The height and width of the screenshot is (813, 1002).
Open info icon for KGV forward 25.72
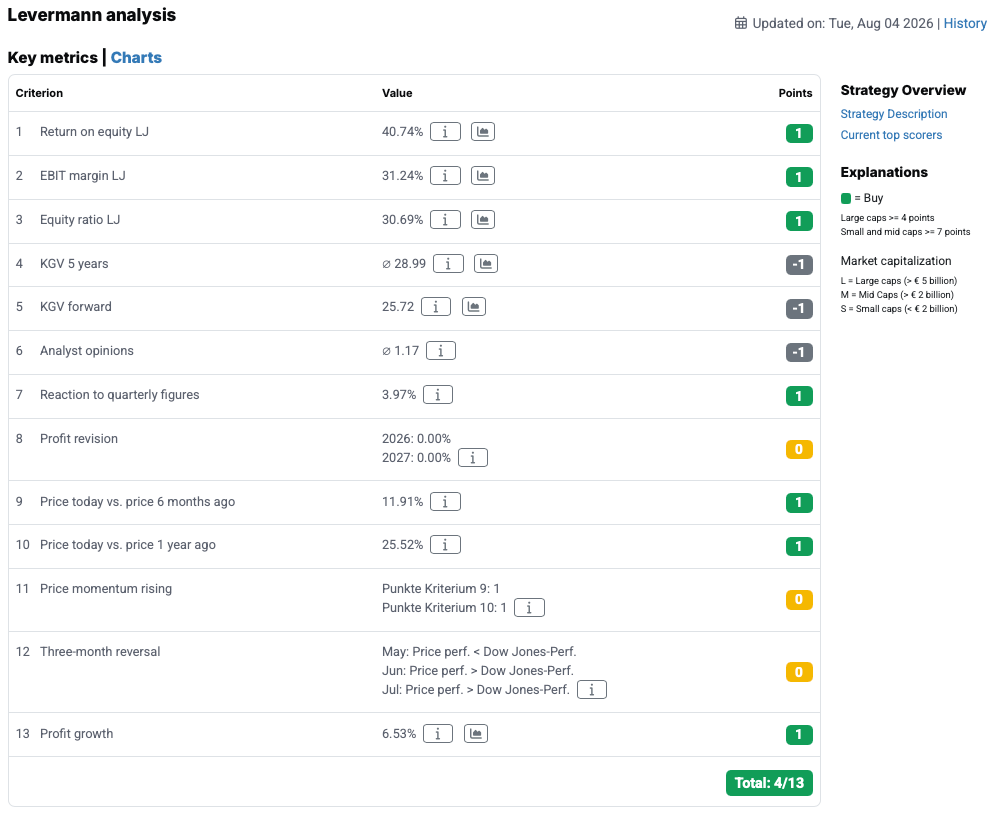pos(436,307)
